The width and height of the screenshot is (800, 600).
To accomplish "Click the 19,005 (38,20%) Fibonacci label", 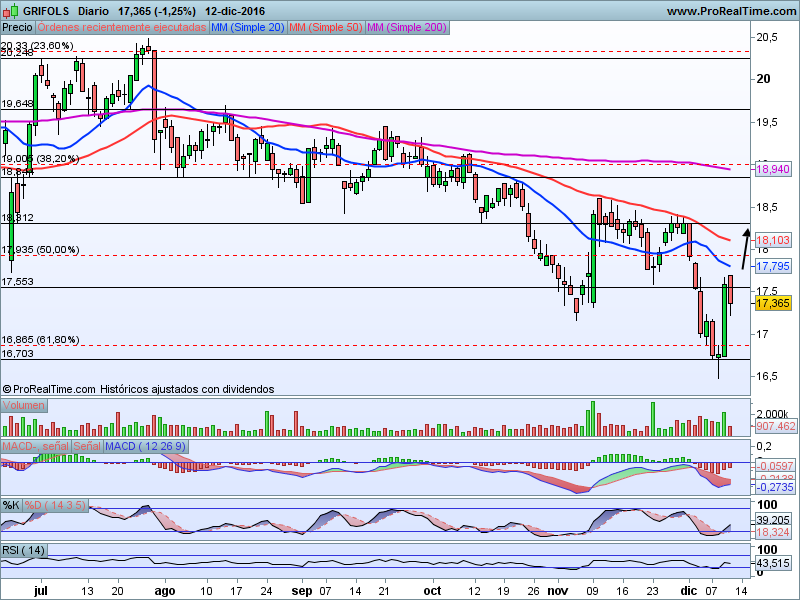I will [x=40, y=159].
